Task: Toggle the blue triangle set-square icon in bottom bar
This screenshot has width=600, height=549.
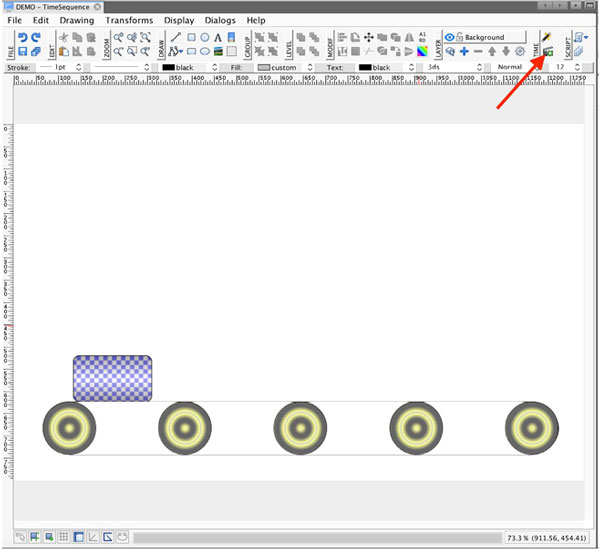Action: tap(108, 537)
